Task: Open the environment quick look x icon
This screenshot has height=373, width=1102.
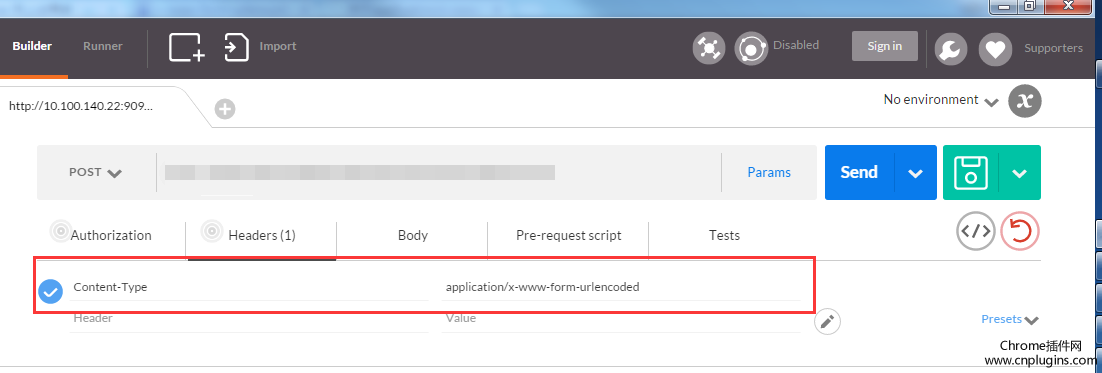Action: [x=1025, y=100]
